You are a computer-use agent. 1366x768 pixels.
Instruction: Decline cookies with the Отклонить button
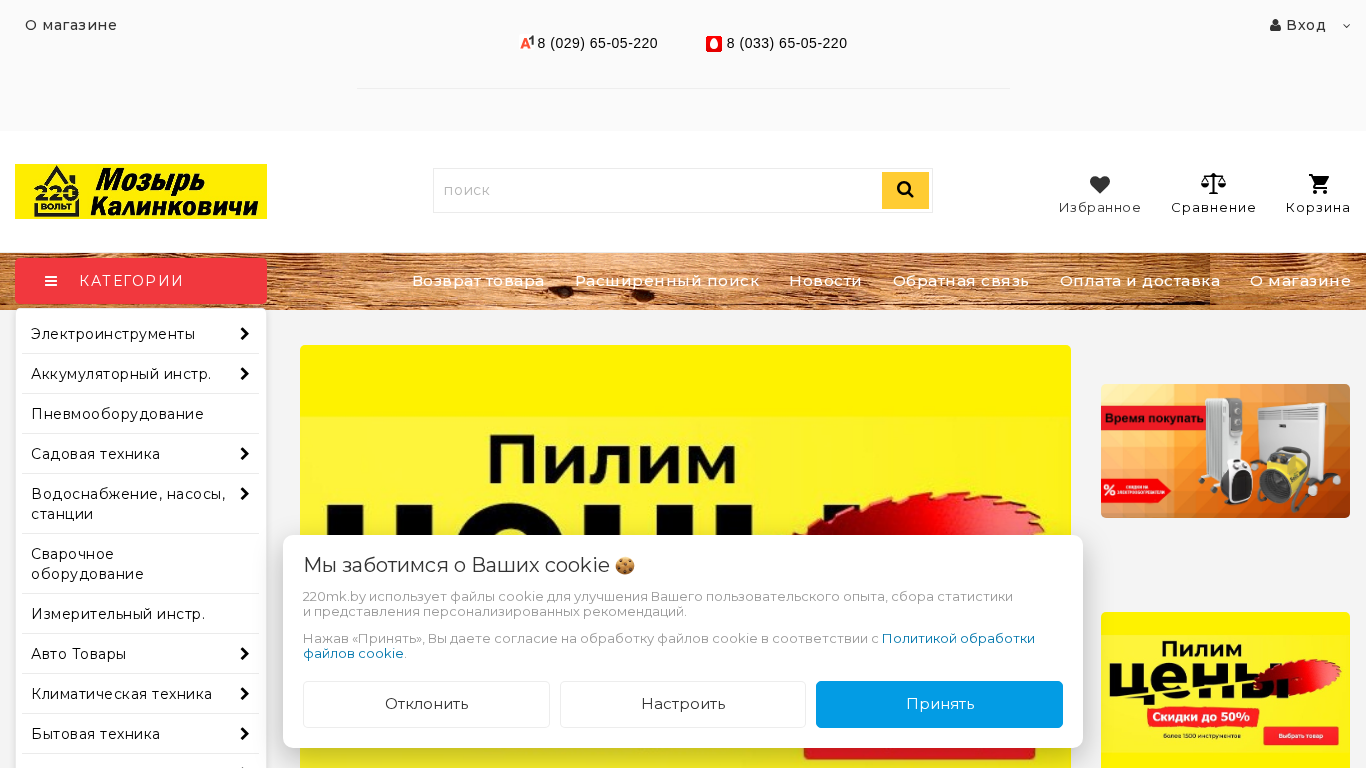click(x=426, y=704)
